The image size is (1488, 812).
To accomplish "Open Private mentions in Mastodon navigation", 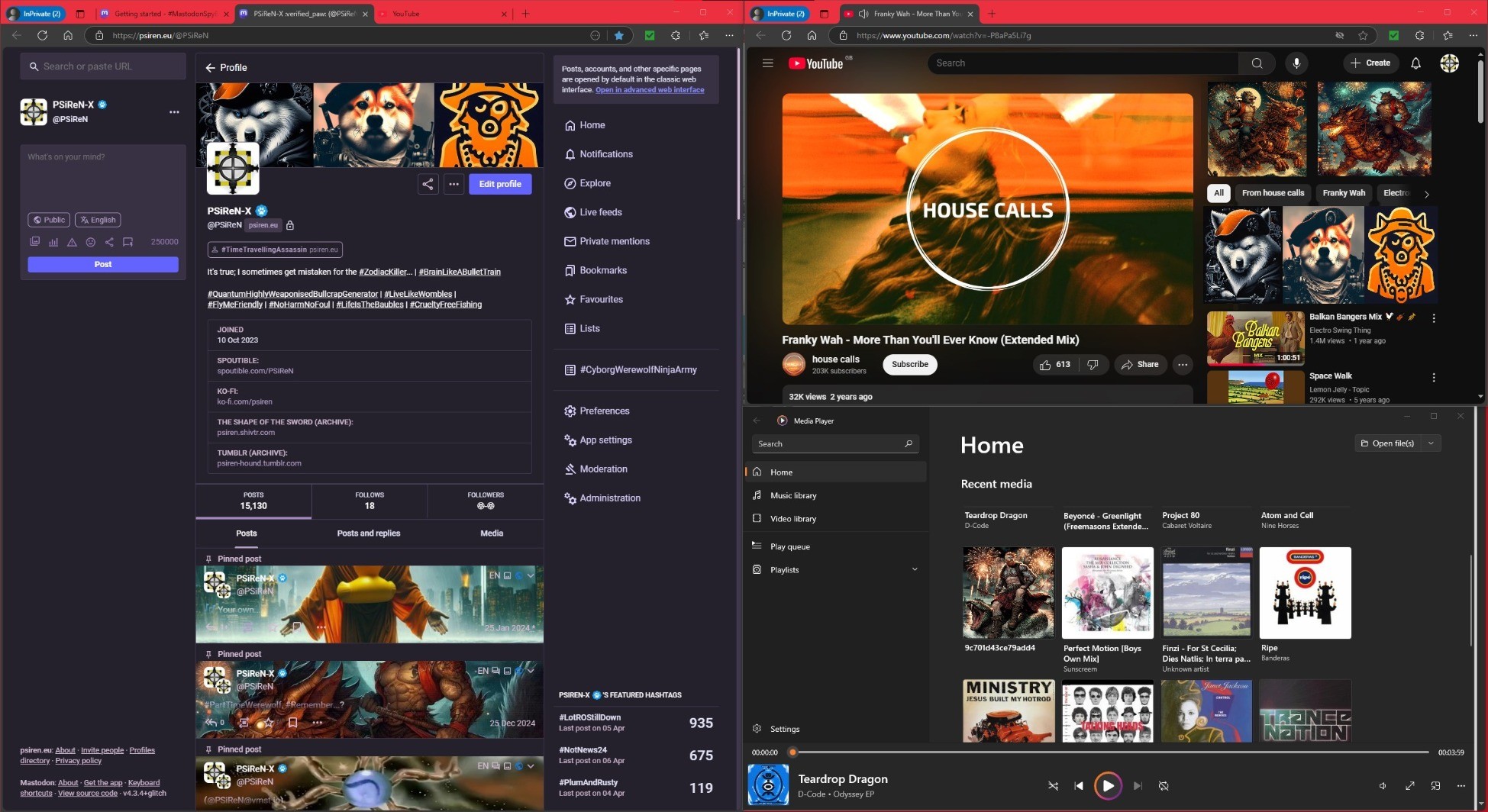I will [607, 241].
